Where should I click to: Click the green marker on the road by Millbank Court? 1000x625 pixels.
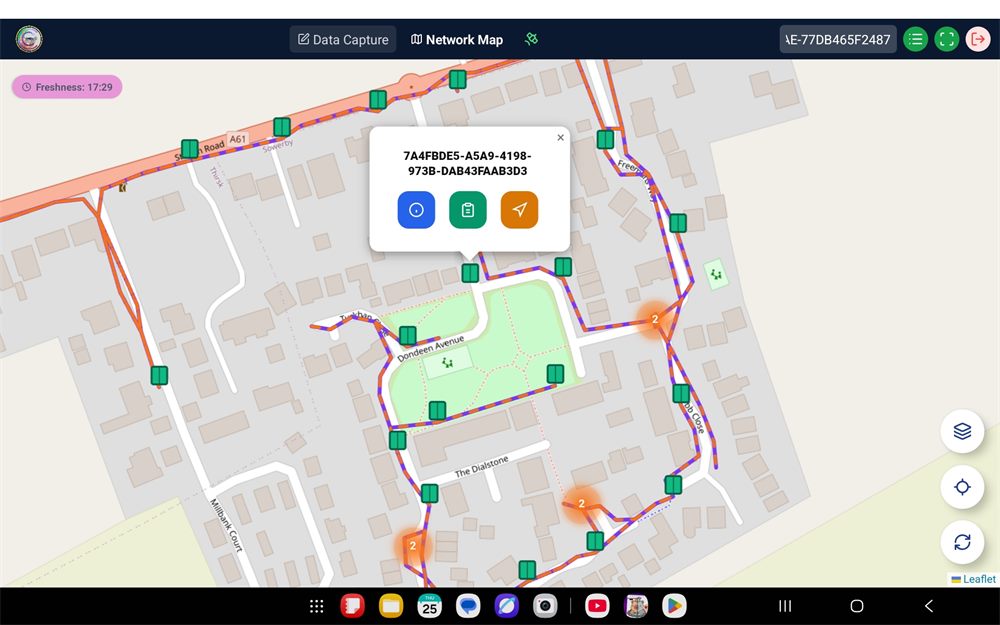point(159,375)
